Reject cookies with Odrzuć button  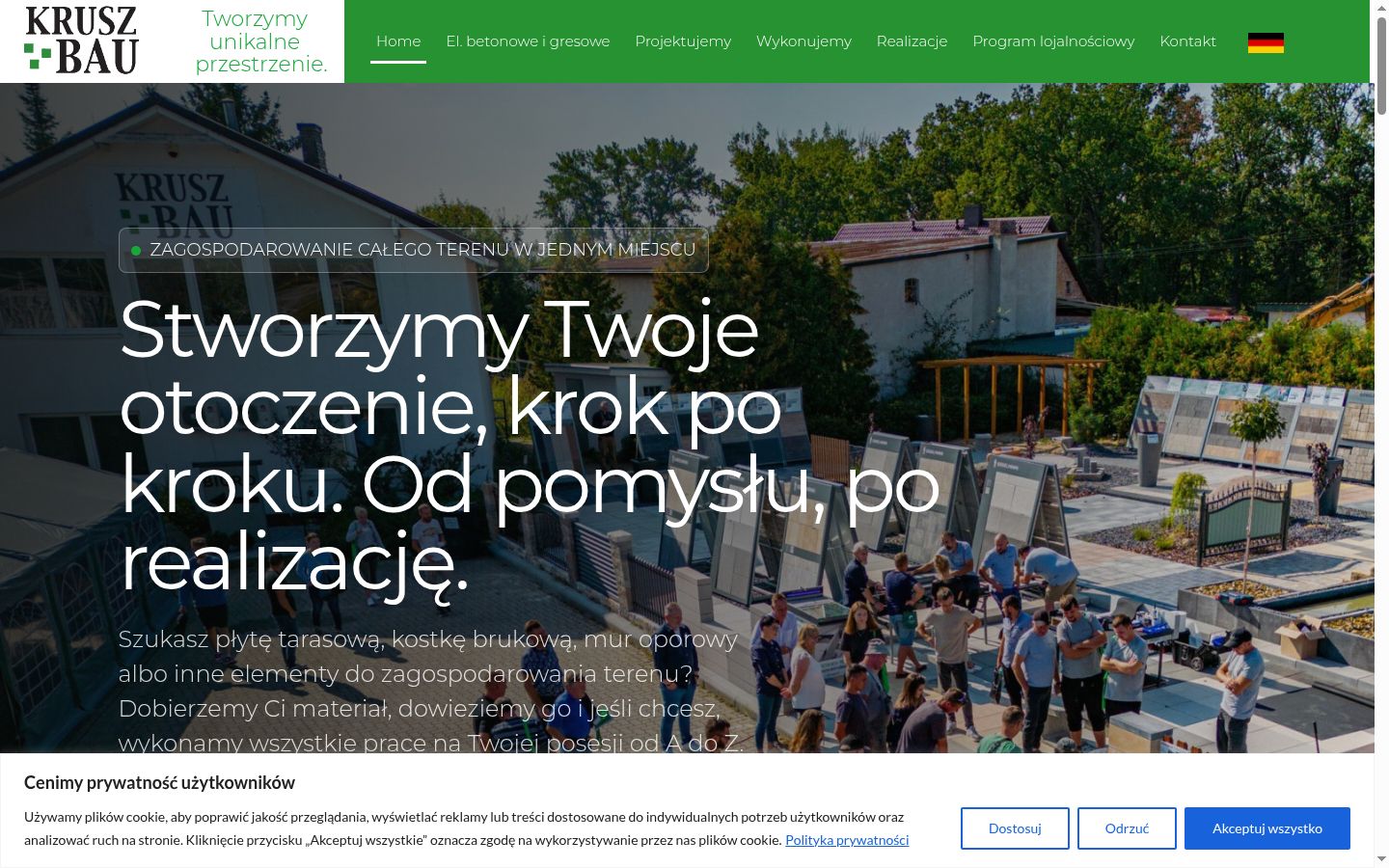point(1127,828)
